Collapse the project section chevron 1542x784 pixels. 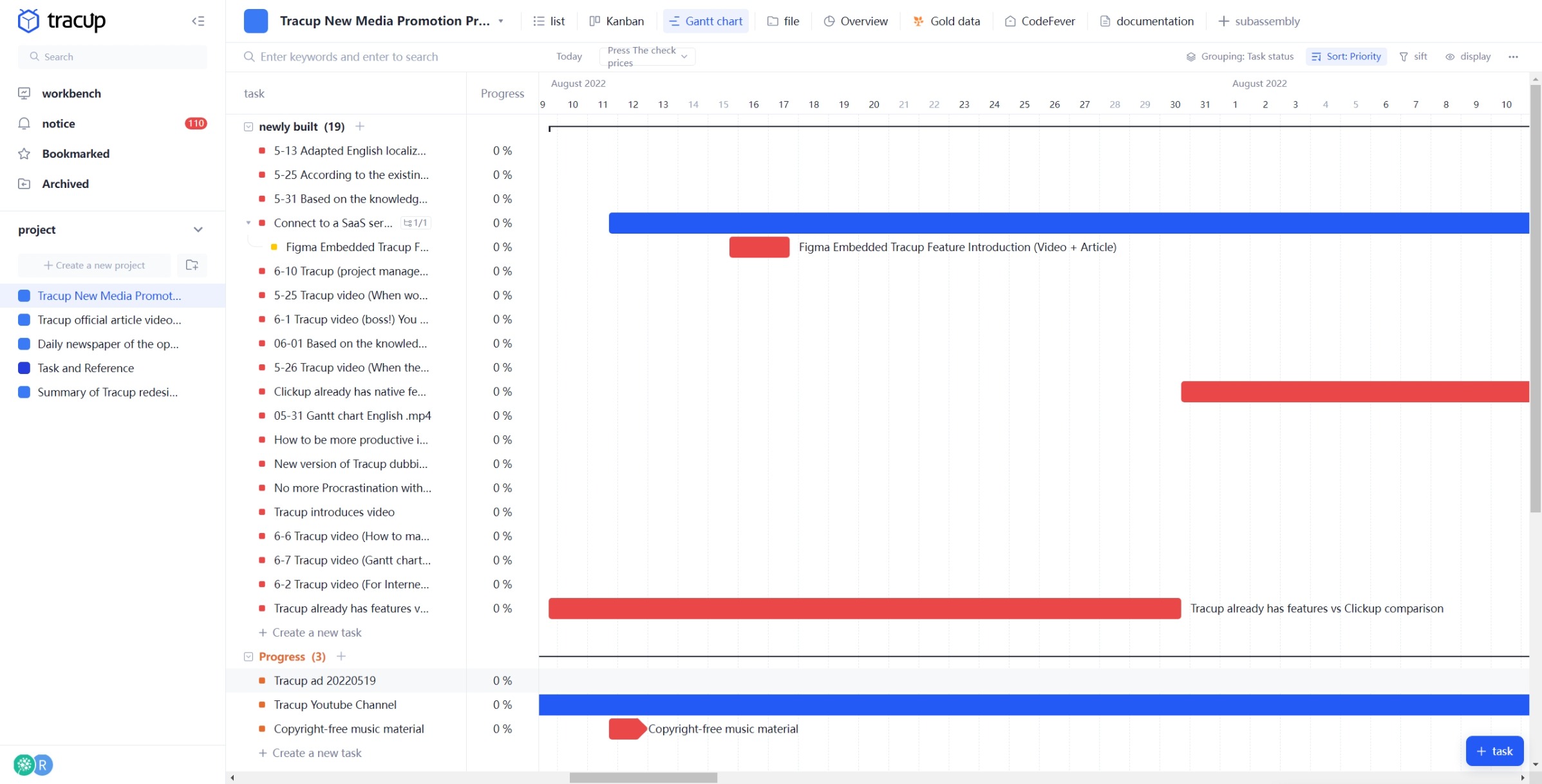pyautogui.click(x=198, y=230)
